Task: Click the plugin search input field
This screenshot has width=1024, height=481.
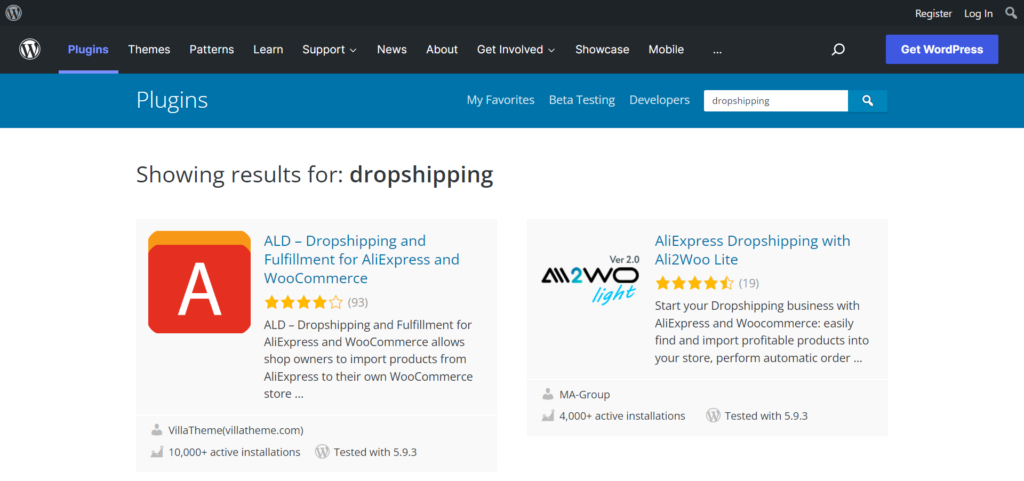Action: [x=776, y=101]
